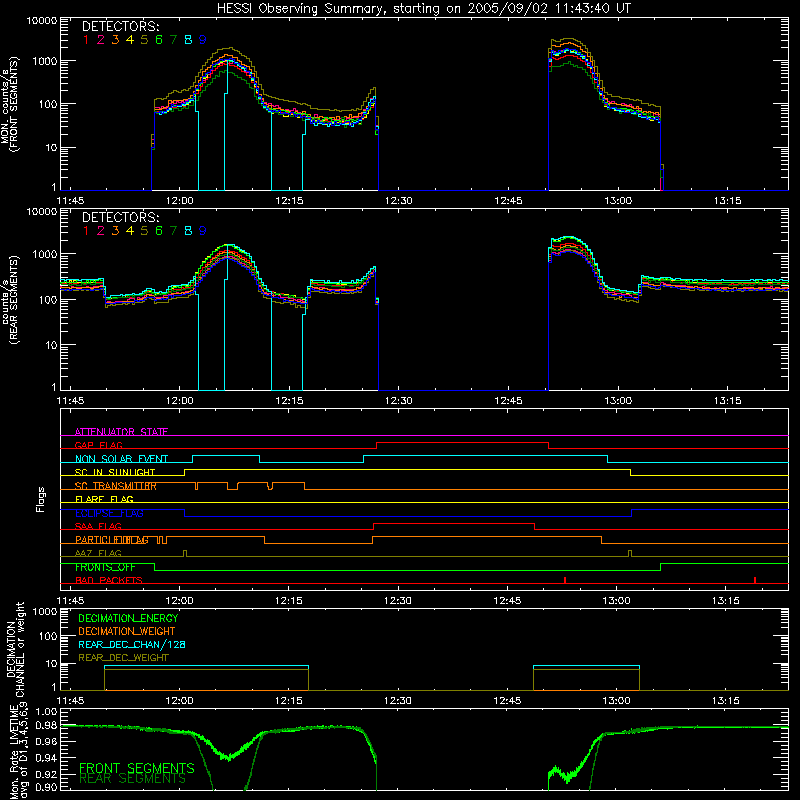Viewport: 800px width, 800px height.
Task: Click the 13:00 tick label under rear segments plot
Action: (618, 401)
